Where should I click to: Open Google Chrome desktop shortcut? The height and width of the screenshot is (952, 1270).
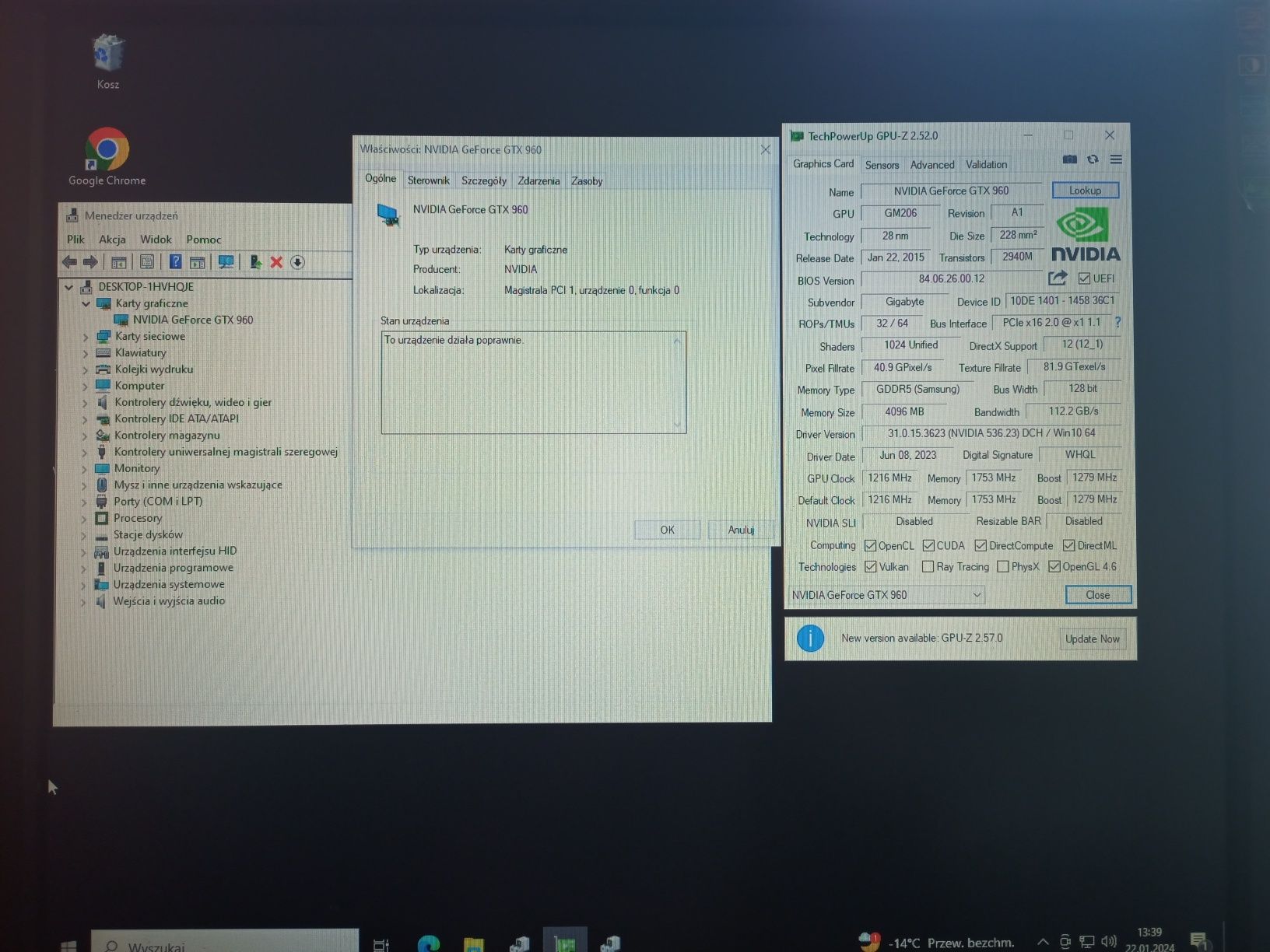[x=107, y=156]
